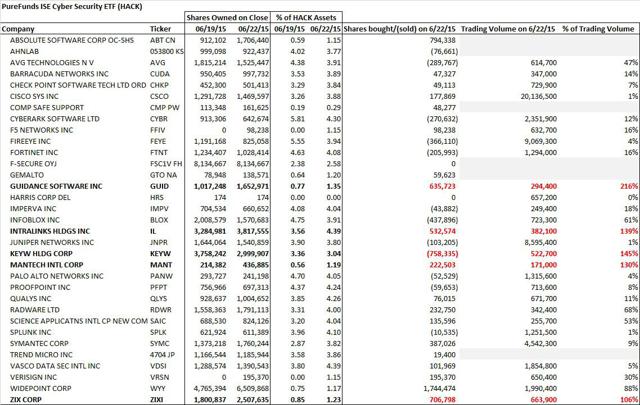The width and height of the screenshot is (640, 405).
Task: Select the 'PROOFPOINT INC' cell
Action: (x=40, y=287)
